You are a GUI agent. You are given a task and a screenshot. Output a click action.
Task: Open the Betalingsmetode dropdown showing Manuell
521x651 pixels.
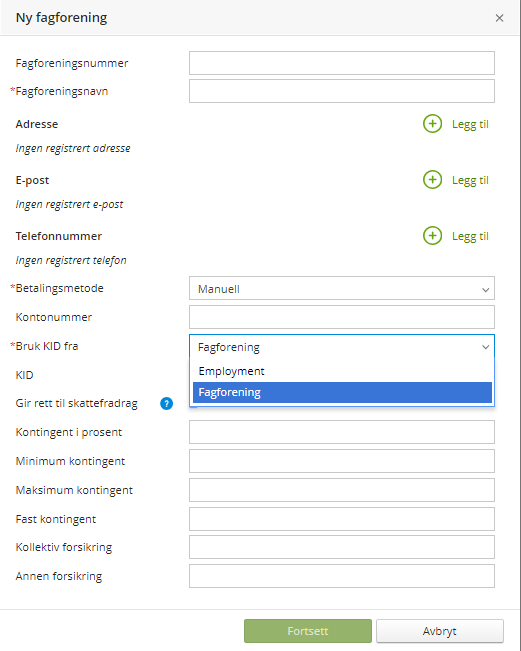(342, 288)
